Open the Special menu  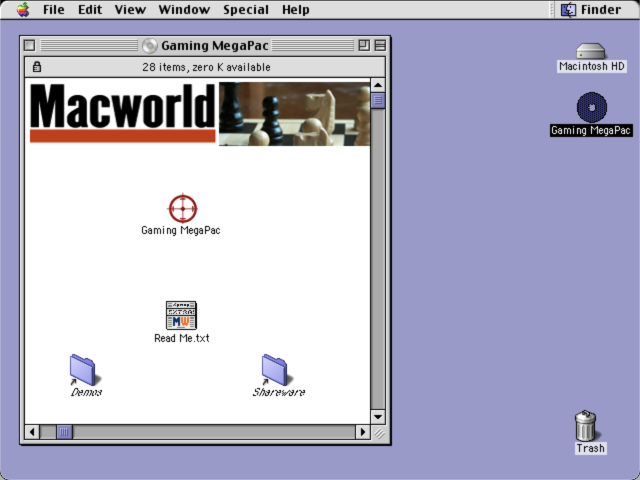tap(246, 9)
